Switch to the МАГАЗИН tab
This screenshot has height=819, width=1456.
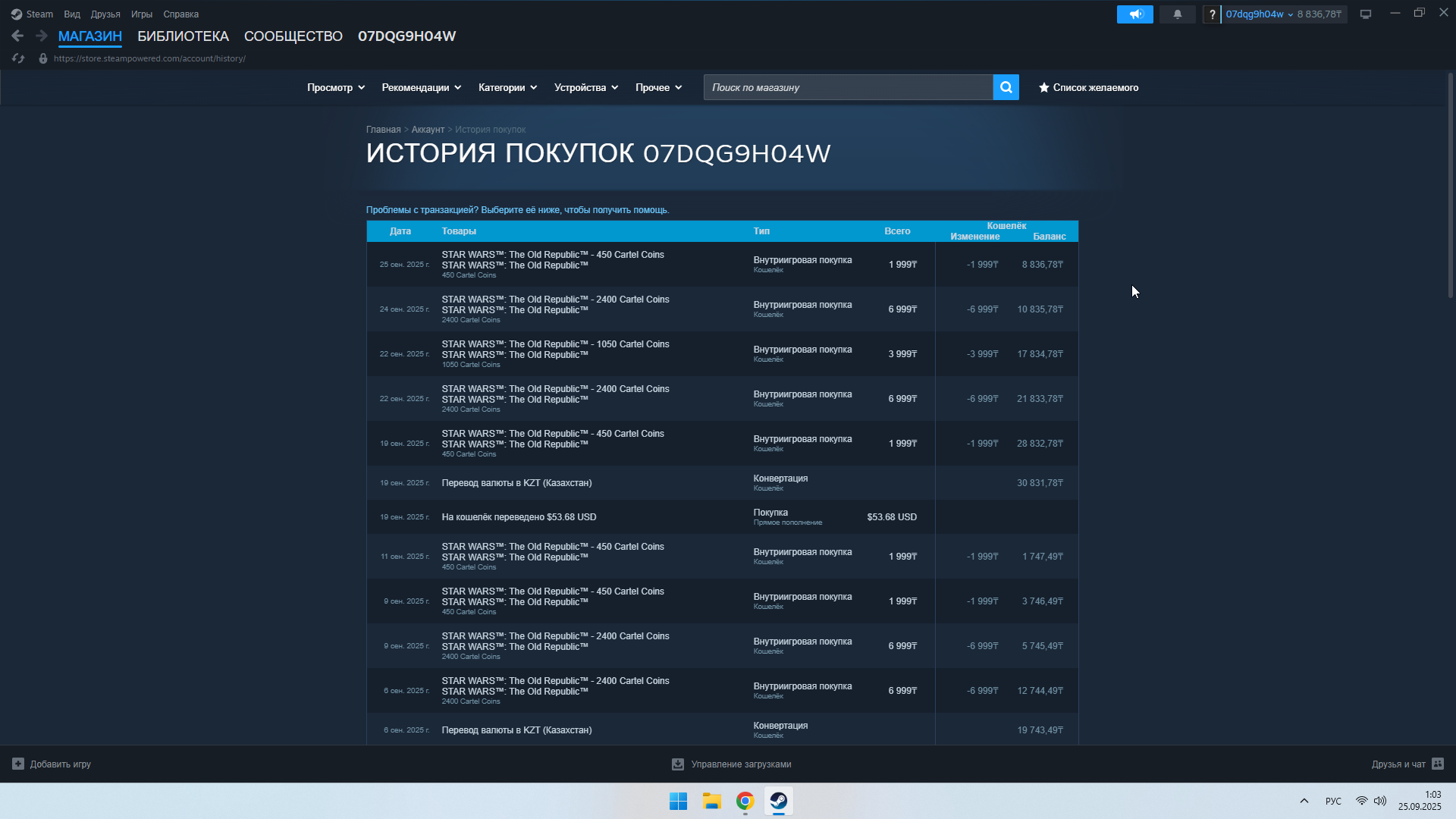[x=90, y=36]
